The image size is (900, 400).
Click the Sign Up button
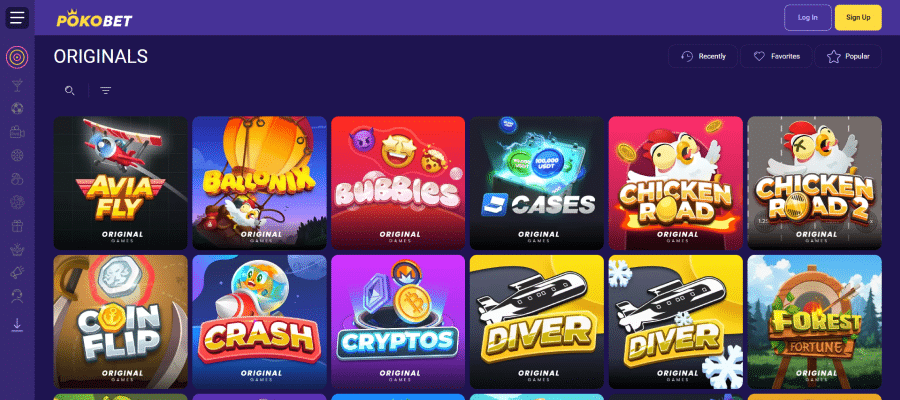(x=858, y=17)
